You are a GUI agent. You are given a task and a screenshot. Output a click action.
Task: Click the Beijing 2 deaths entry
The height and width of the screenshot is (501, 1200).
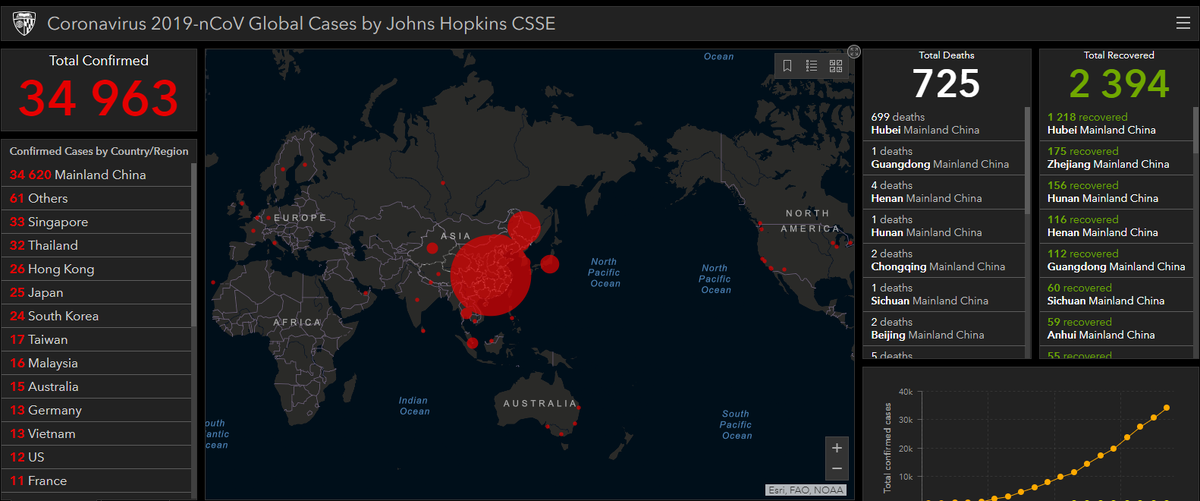click(944, 328)
